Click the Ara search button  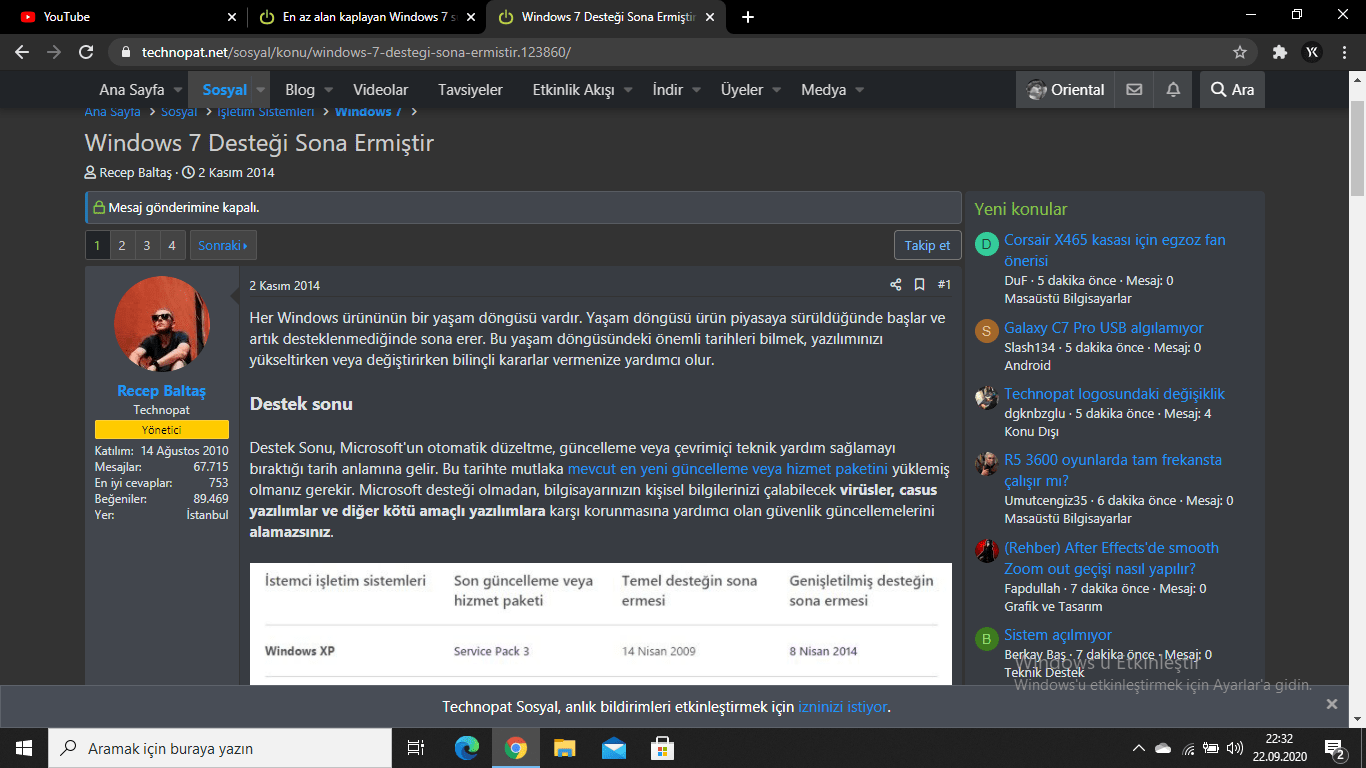tap(1232, 90)
